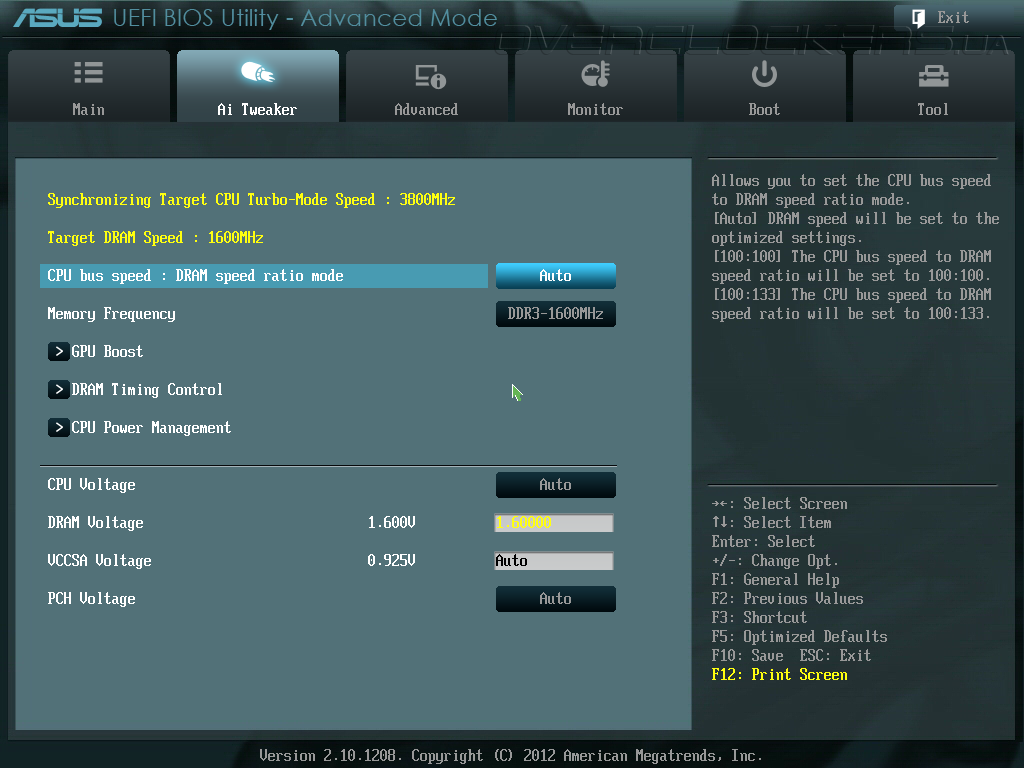Click the Monitor tab gauge icon
The image size is (1024, 768).
[595, 74]
